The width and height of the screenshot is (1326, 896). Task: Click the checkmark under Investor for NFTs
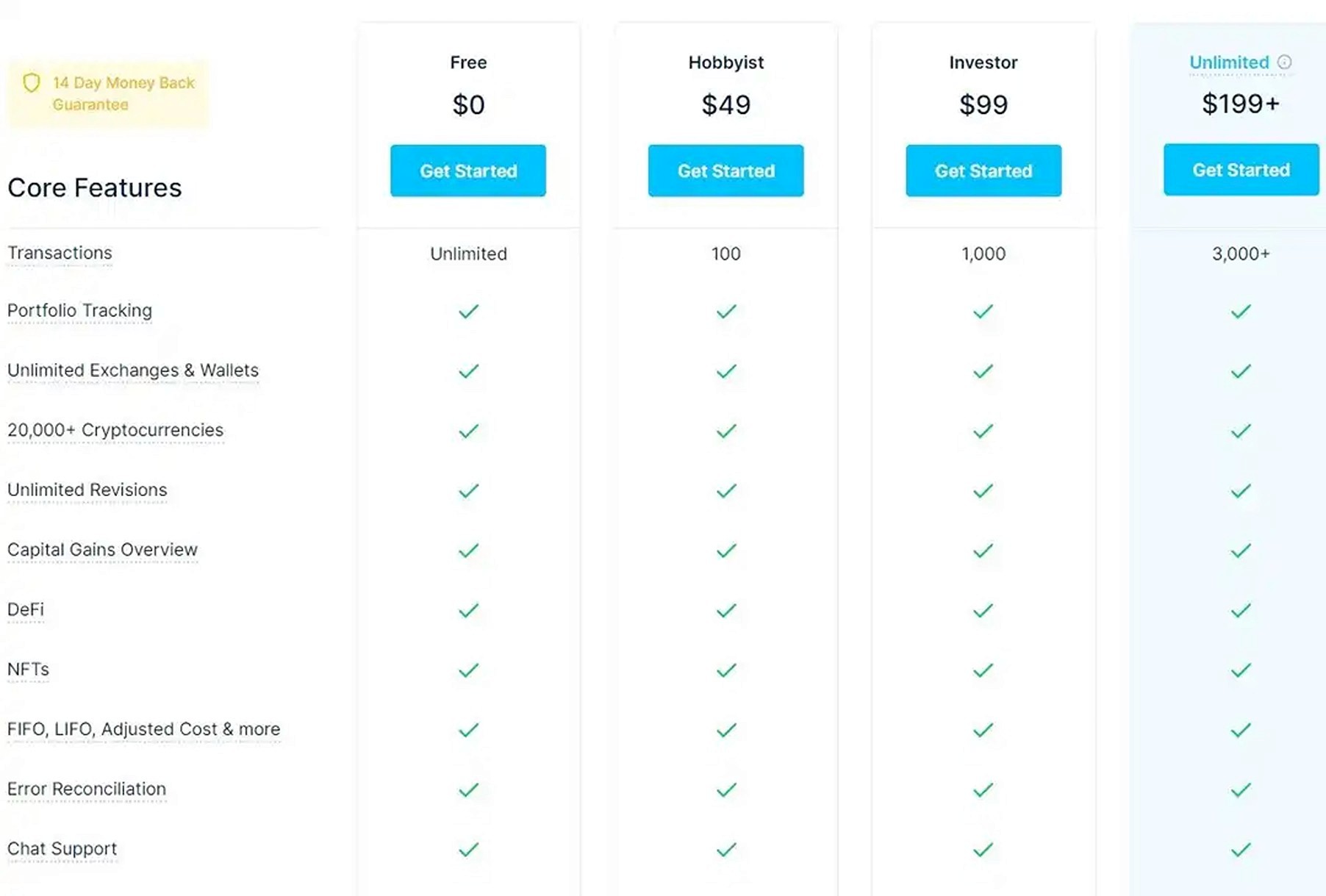tap(983, 670)
